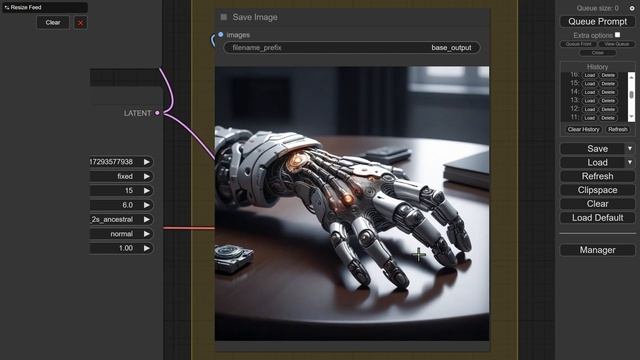
Task: Click the Save Image node title
Action: tap(255, 17)
